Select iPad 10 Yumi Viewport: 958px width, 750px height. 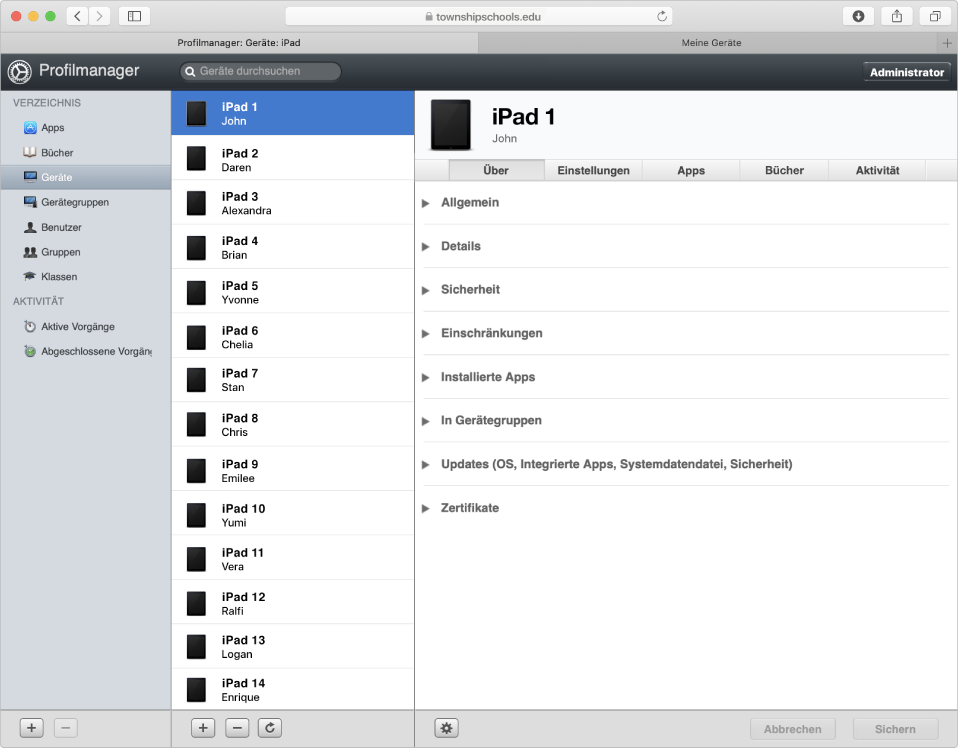pos(293,514)
